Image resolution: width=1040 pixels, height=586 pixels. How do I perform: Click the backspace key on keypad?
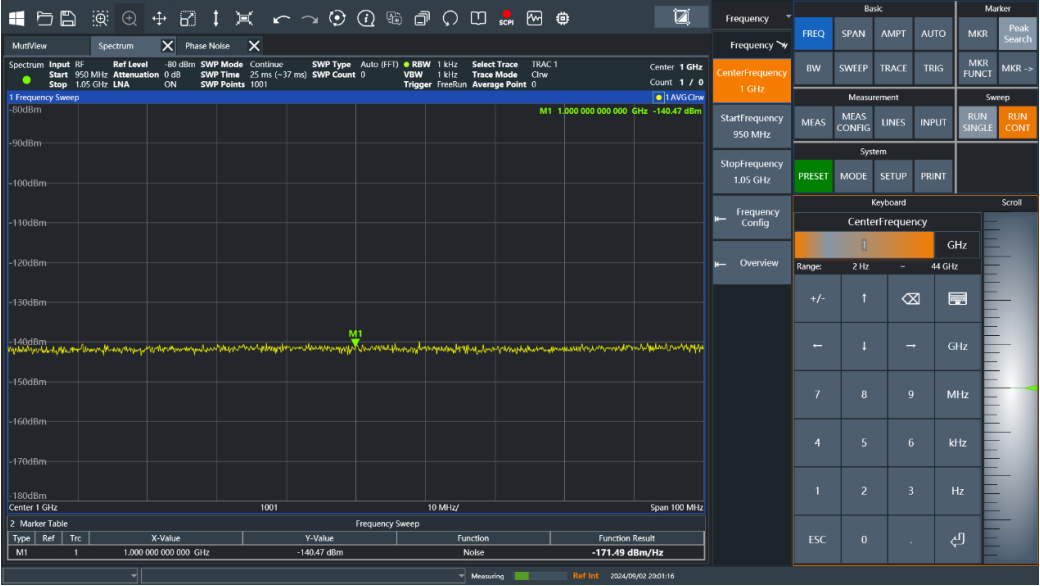coord(911,299)
